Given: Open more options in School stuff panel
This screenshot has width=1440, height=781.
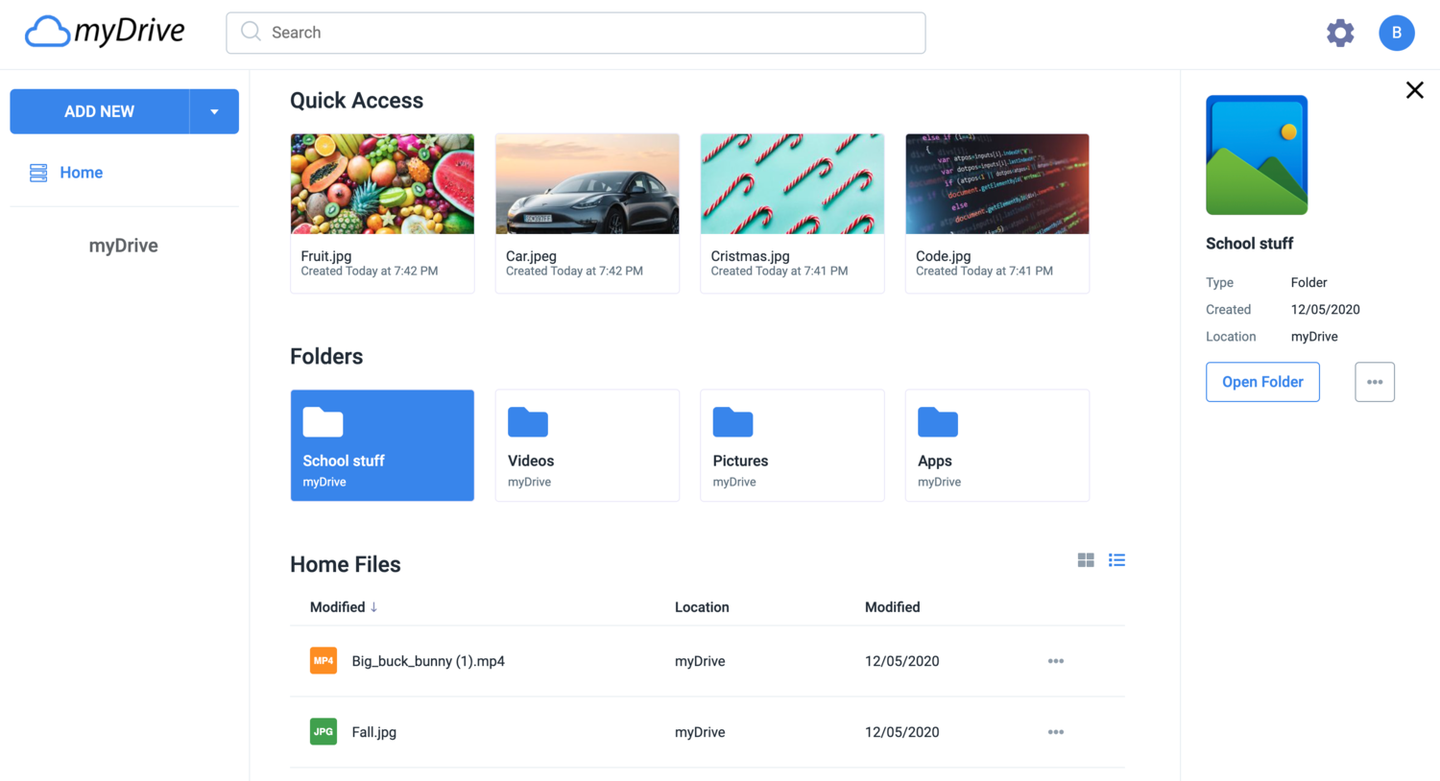Looking at the screenshot, I should coord(1374,381).
